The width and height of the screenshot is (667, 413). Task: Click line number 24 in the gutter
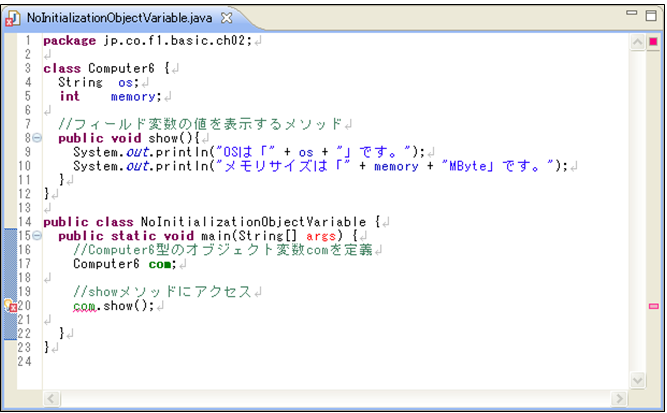(x=24, y=361)
